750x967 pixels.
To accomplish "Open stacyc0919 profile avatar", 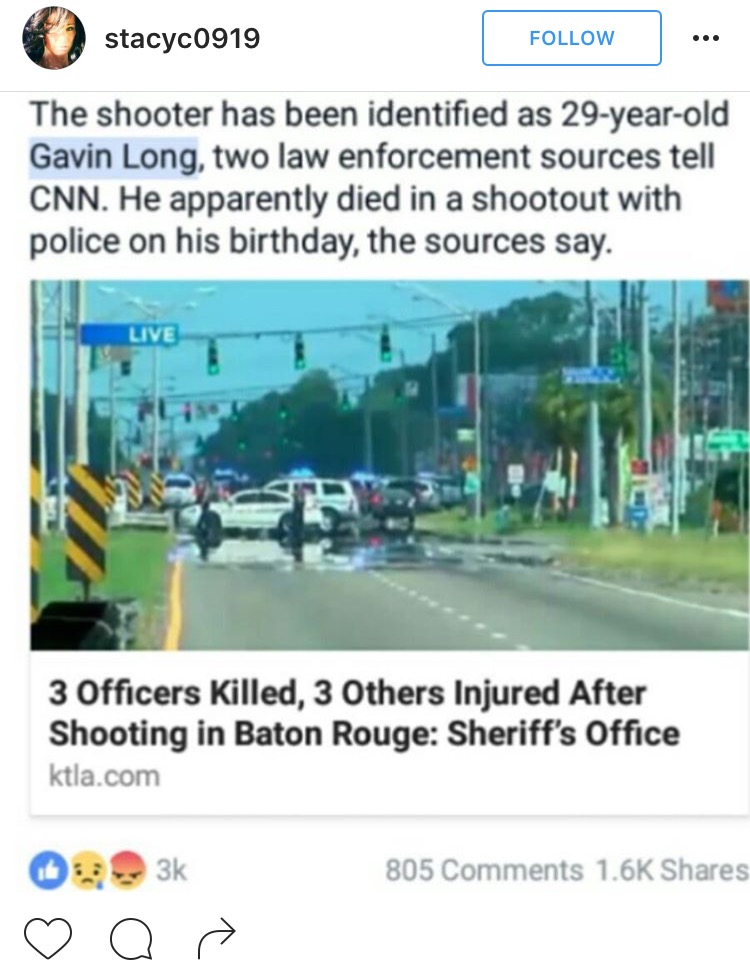I will pyautogui.click(x=54, y=38).
